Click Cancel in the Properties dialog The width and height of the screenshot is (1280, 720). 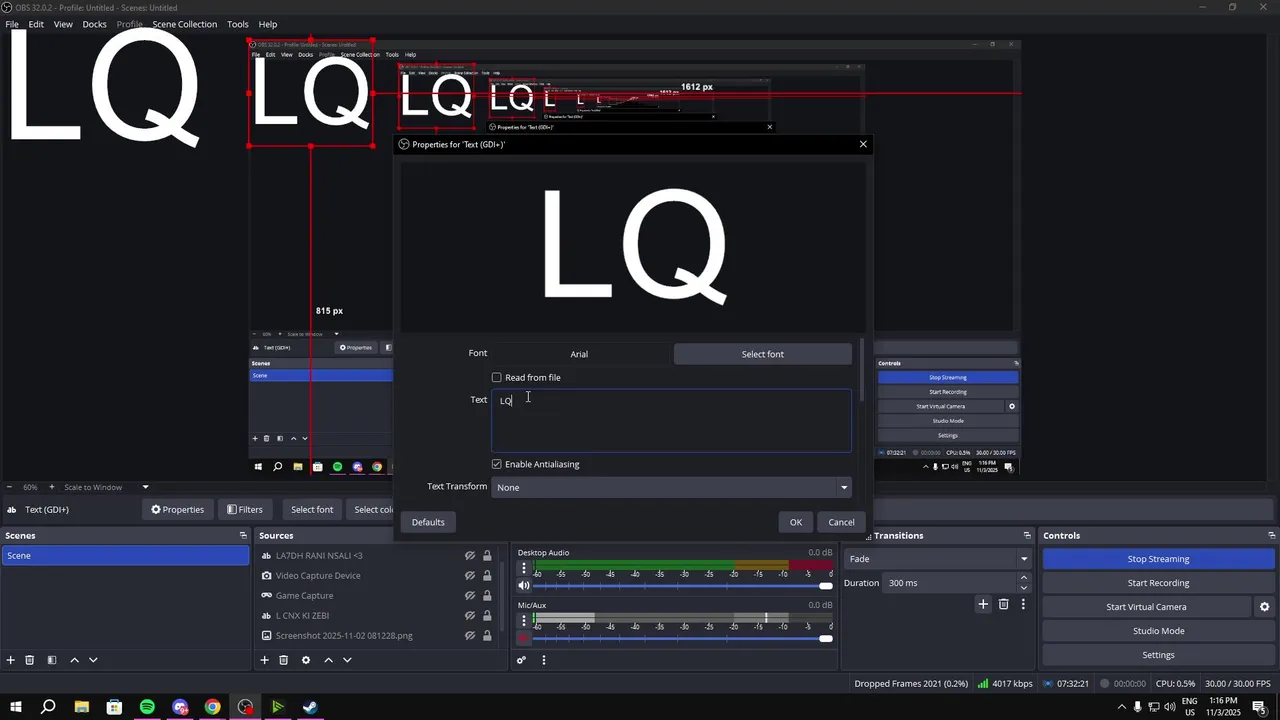coord(841,522)
